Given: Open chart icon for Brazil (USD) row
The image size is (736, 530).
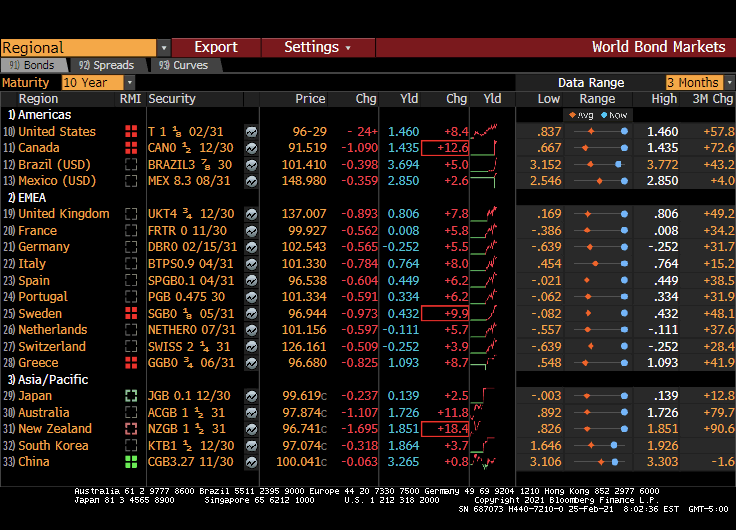Looking at the screenshot, I should click(252, 165).
